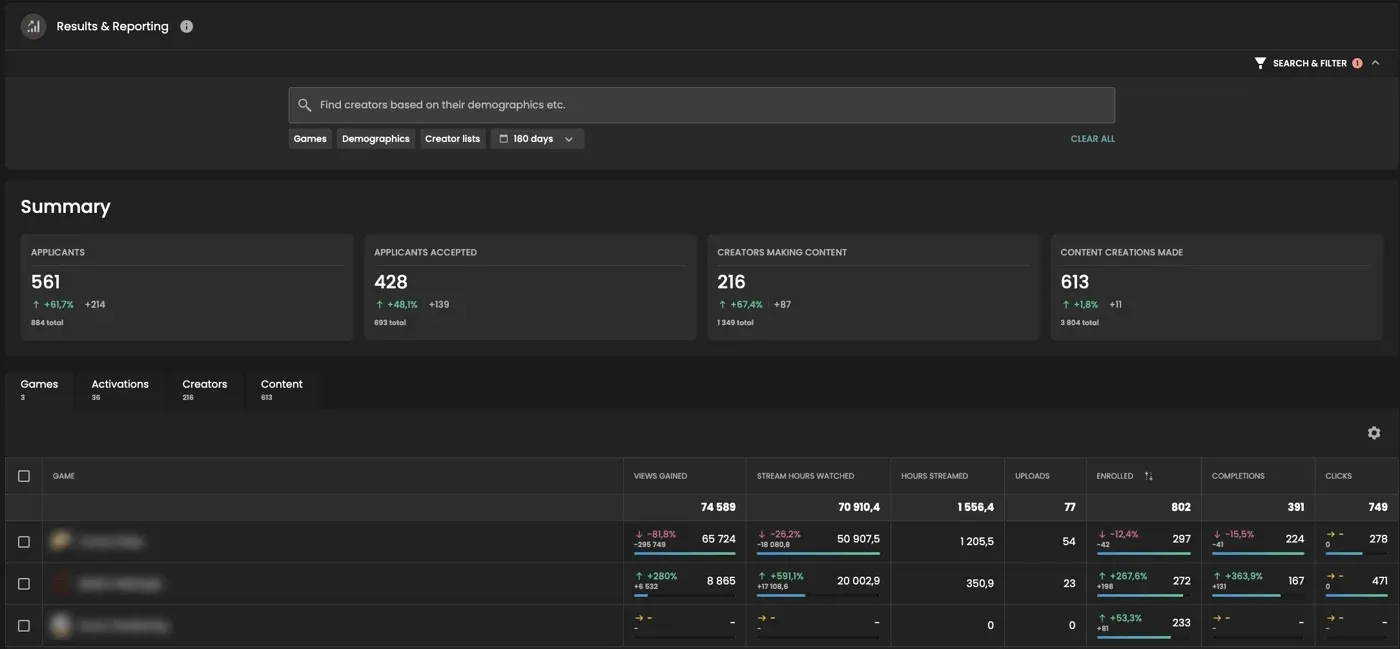Click the Applicants Accepted value 428
The height and width of the screenshot is (649, 1400).
pos(391,282)
